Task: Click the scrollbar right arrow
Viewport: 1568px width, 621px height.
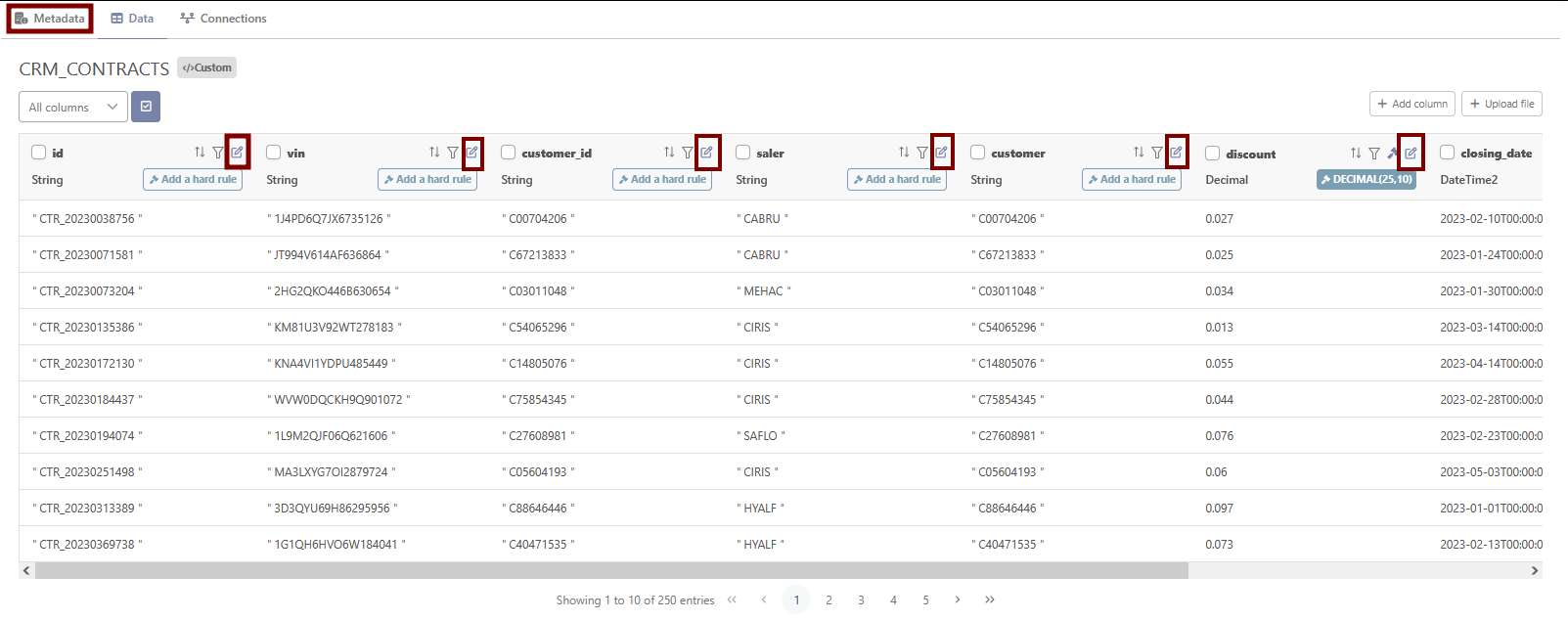Action: [x=1535, y=570]
